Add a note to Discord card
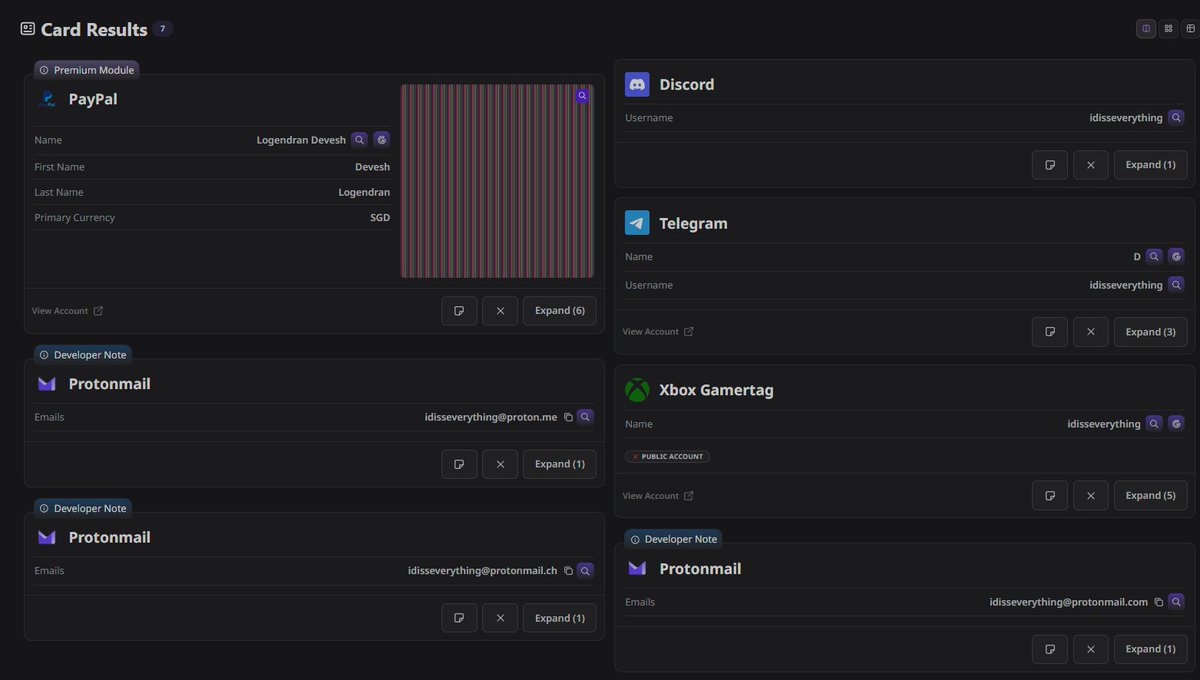This screenshot has width=1200, height=680. pyautogui.click(x=1050, y=165)
